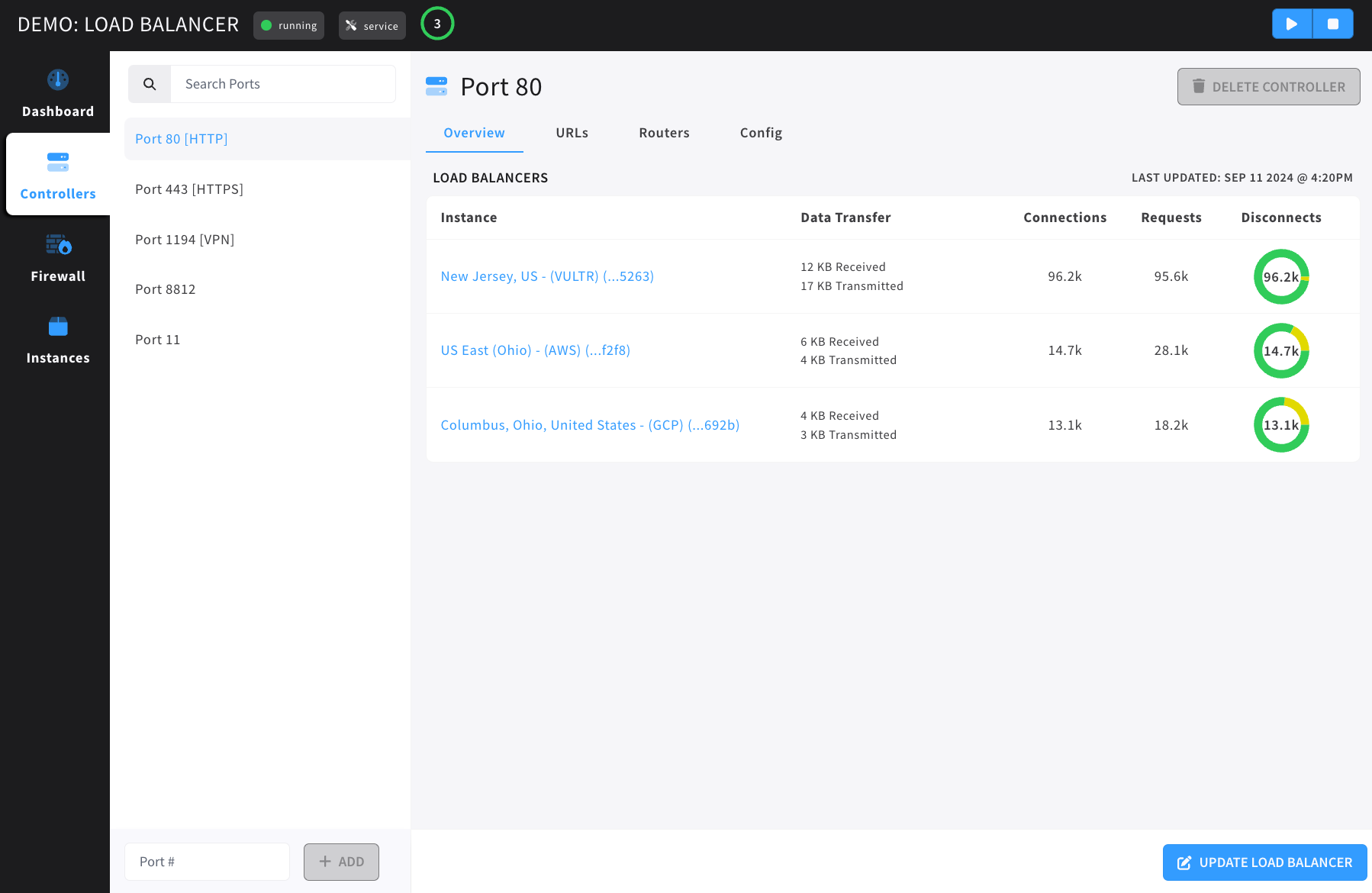This screenshot has height=893, width=1372.
Task: Click the 28.1k requests value
Action: pos(1171,350)
